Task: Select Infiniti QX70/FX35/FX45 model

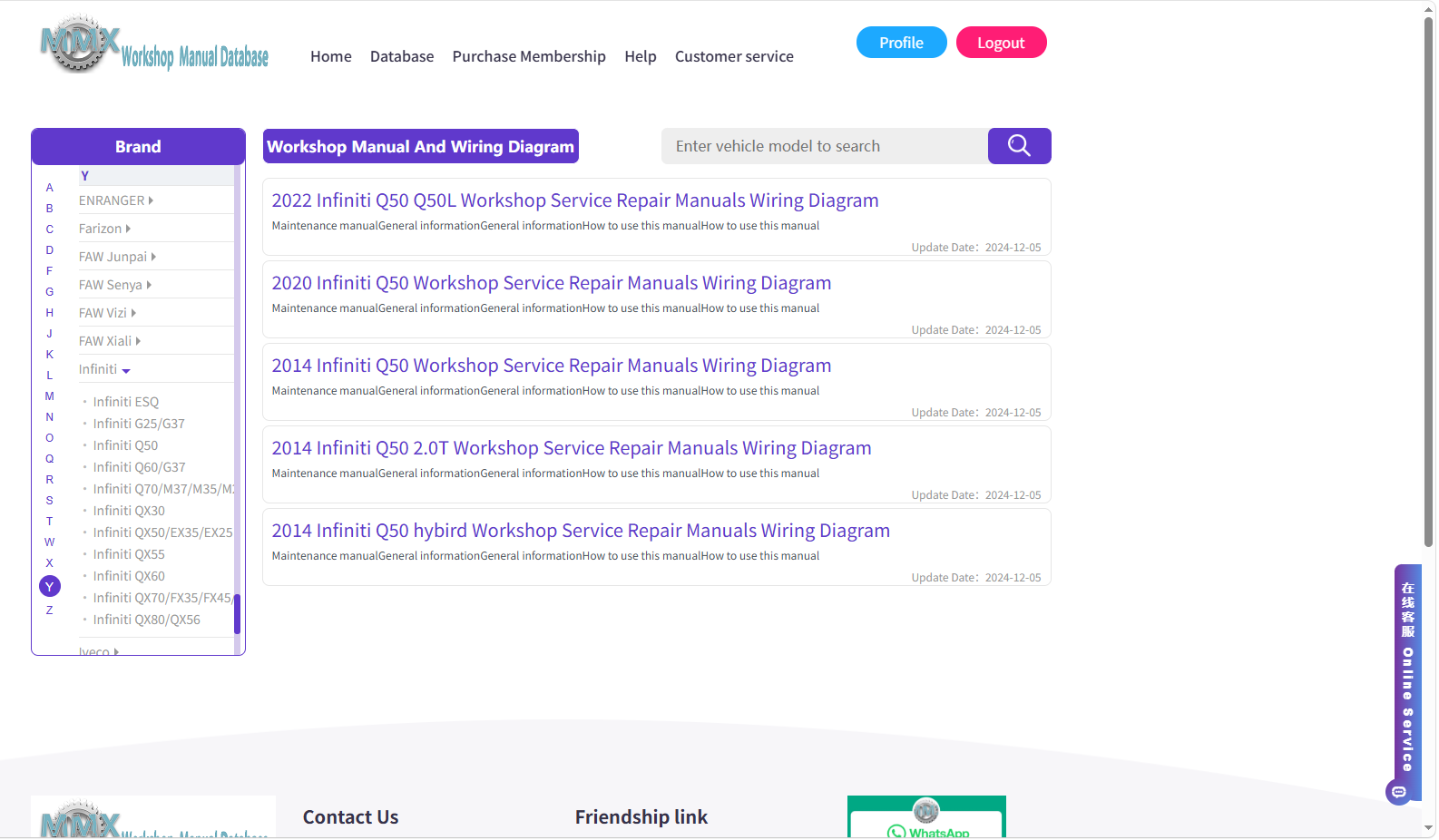Action: coord(163,598)
